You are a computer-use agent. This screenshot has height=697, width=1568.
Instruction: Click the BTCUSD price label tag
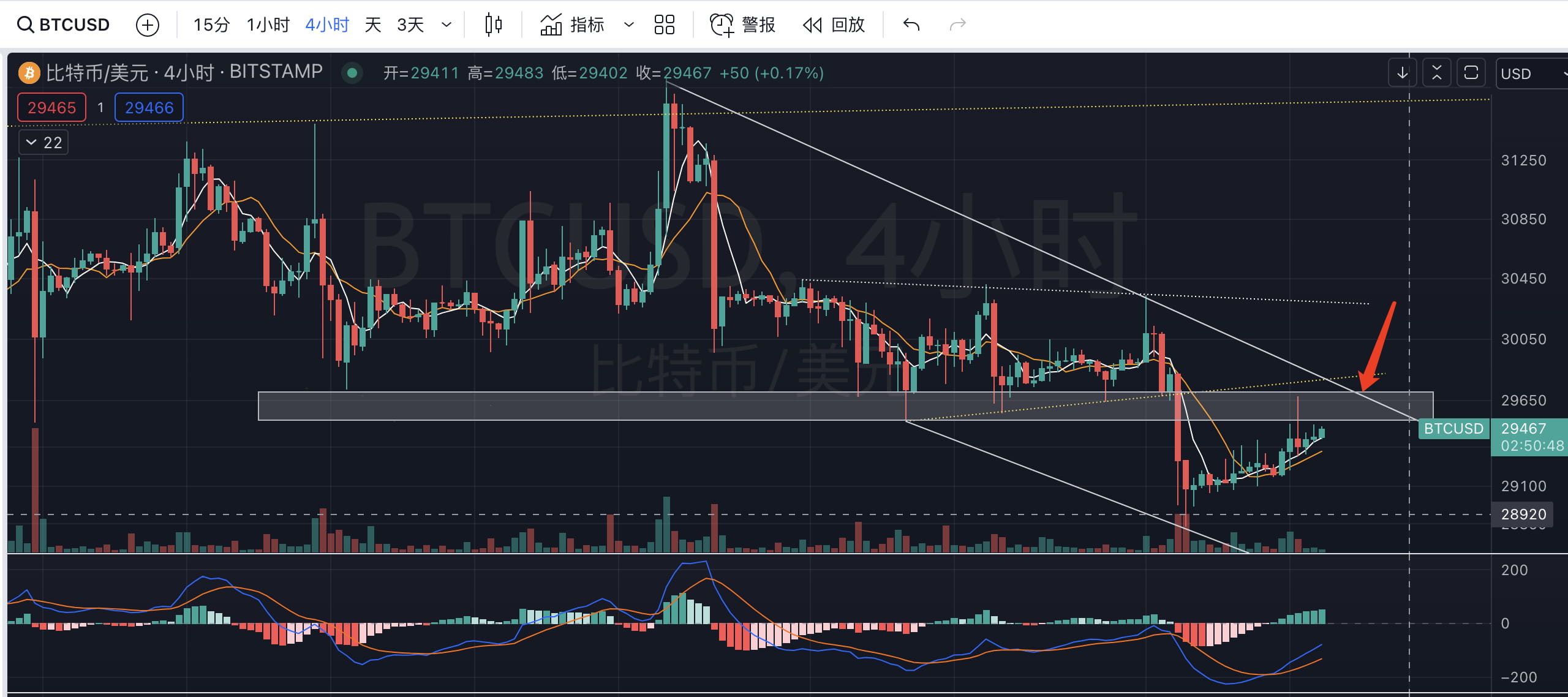(x=1453, y=428)
